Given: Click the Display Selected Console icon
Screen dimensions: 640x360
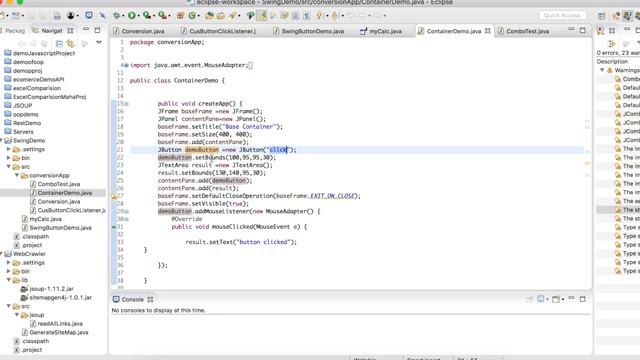Looking at the screenshot, I should click(541, 299).
